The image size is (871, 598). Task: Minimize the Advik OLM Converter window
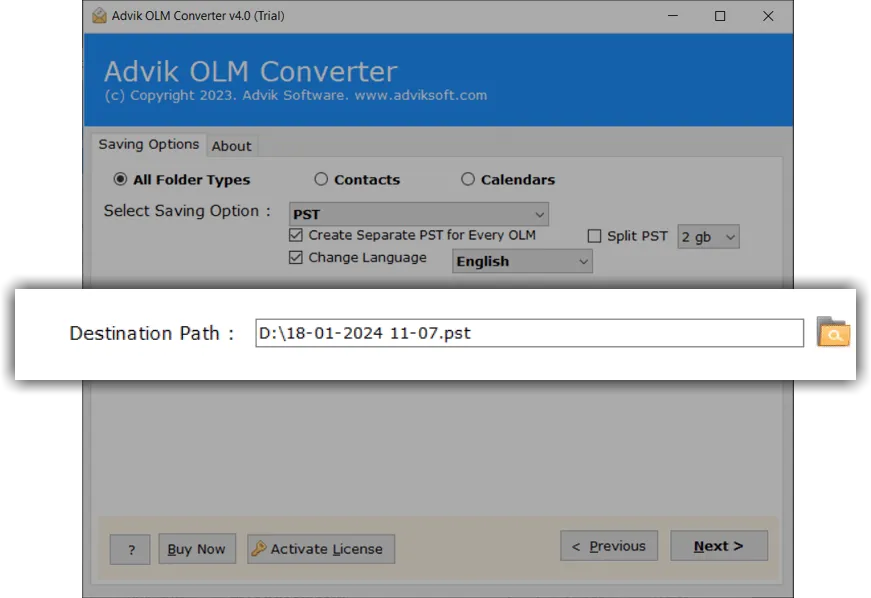(x=673, y=16)
